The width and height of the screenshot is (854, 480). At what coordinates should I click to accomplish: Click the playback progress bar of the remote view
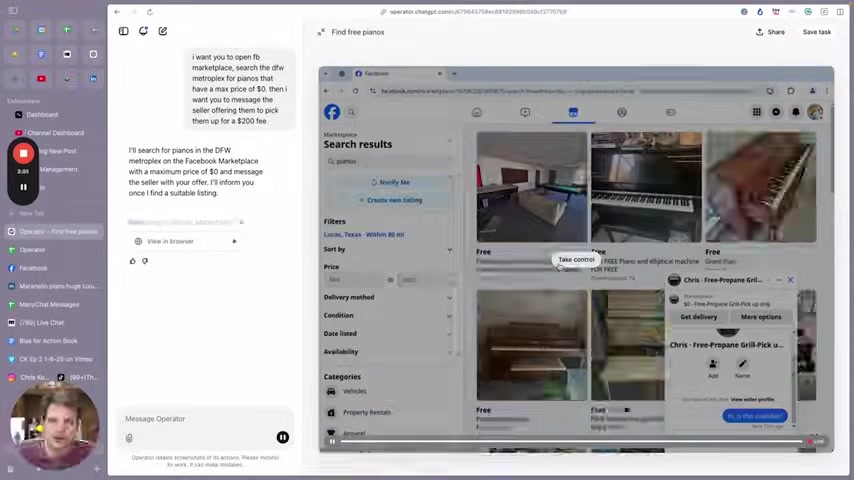coord(571,441)
